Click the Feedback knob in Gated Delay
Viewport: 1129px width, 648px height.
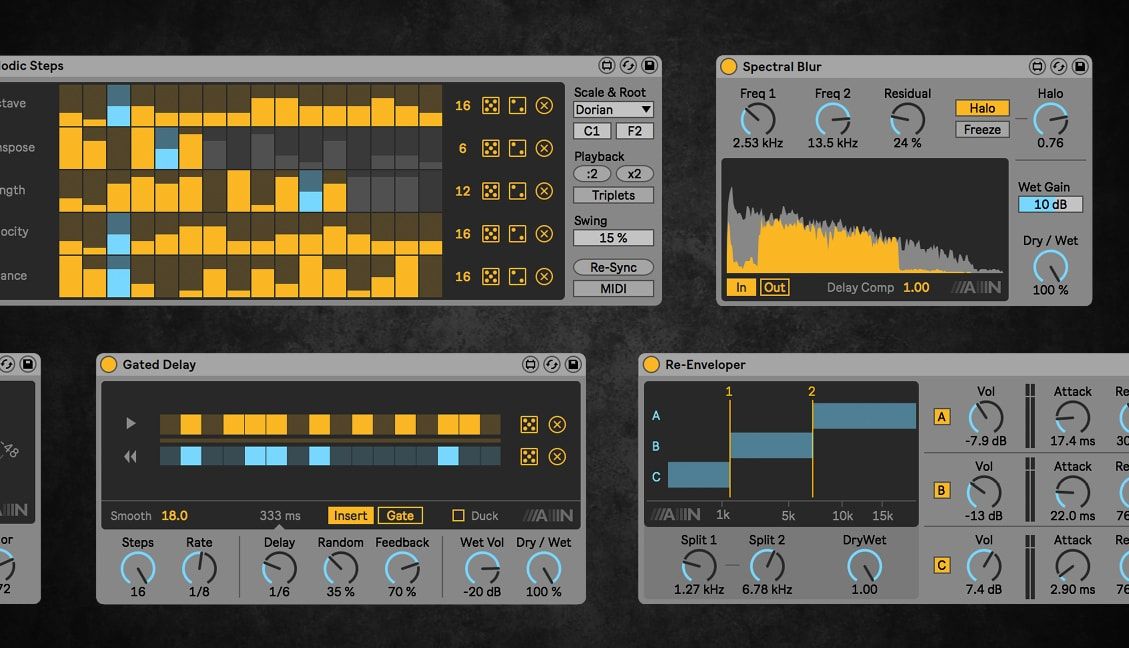[402, 569]
